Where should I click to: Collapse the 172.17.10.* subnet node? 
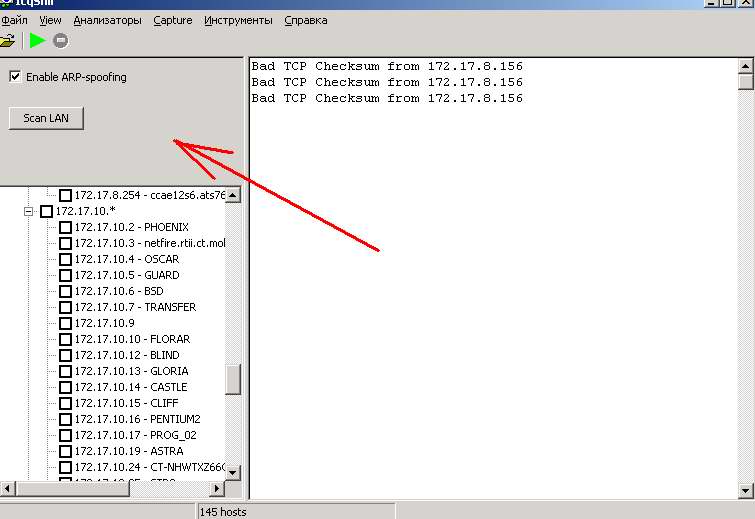[28, 211]
